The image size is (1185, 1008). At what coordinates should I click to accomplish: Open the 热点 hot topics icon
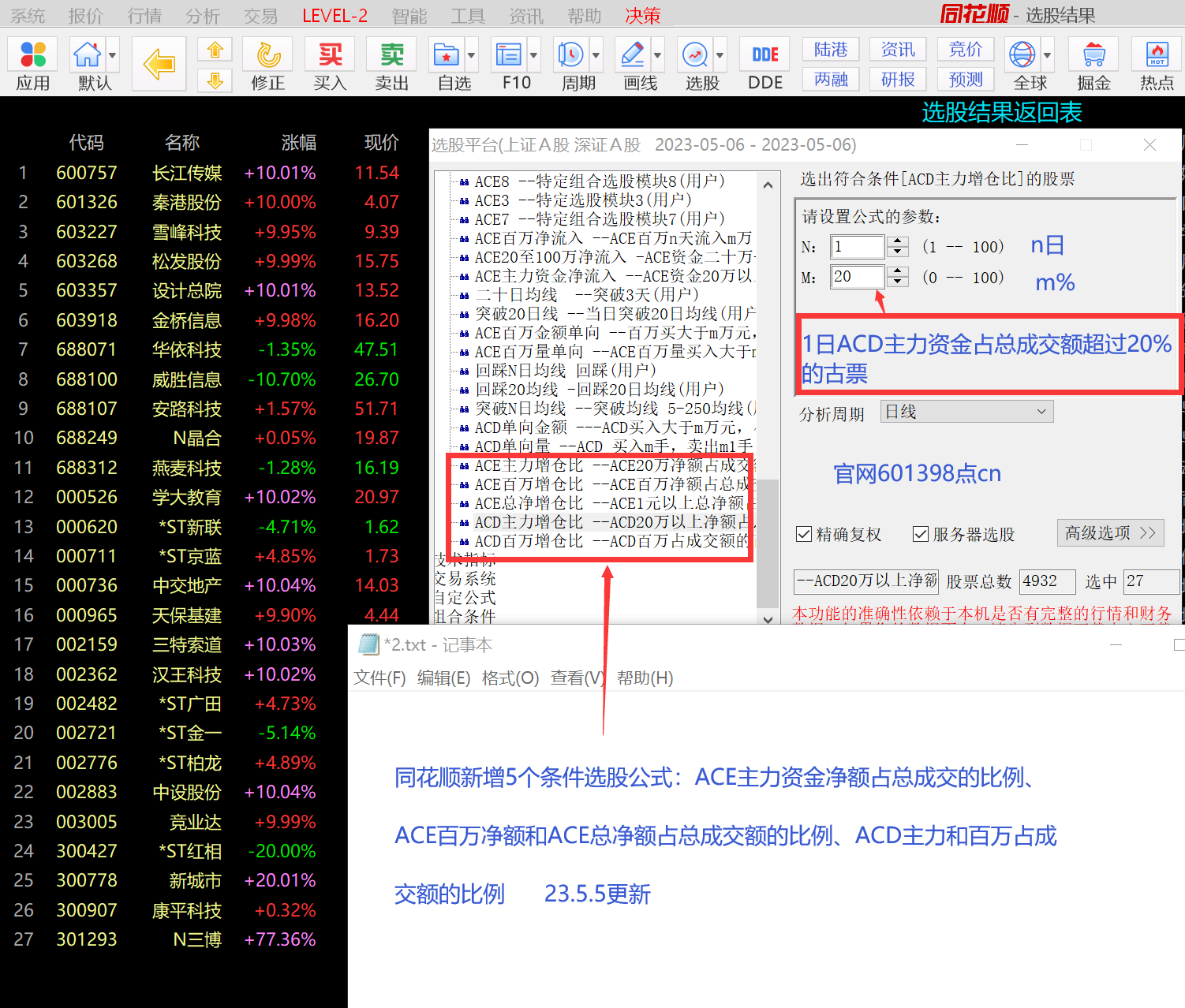coord(1157,64)
